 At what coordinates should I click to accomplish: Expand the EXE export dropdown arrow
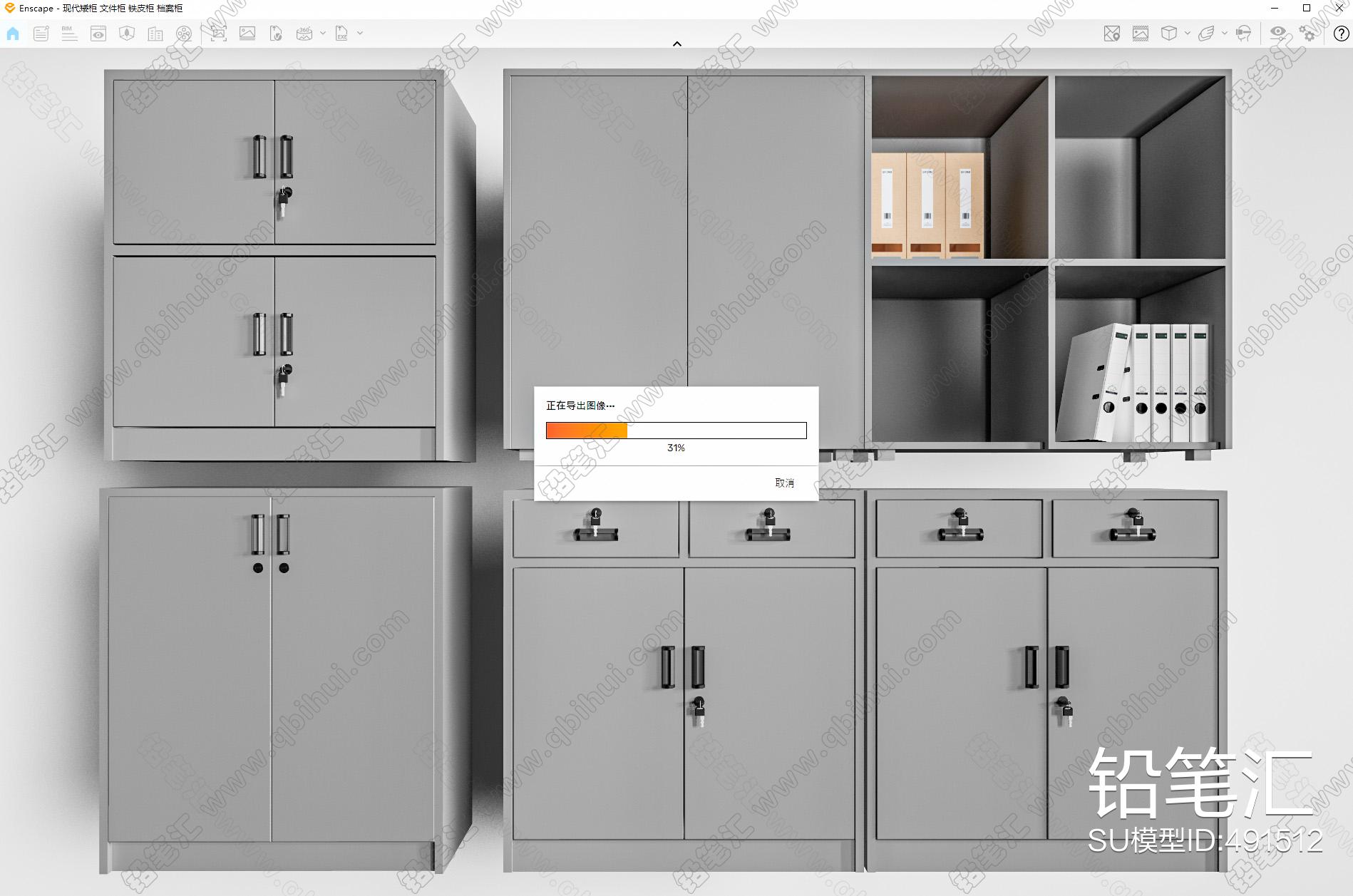(360, 34)
